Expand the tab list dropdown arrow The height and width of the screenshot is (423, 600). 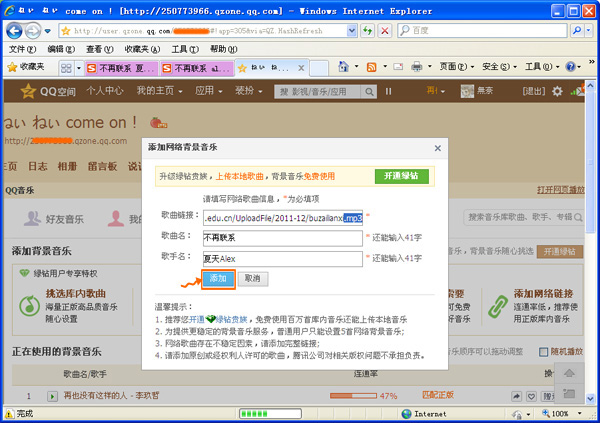pyautogui.click(x=79, y=68)
